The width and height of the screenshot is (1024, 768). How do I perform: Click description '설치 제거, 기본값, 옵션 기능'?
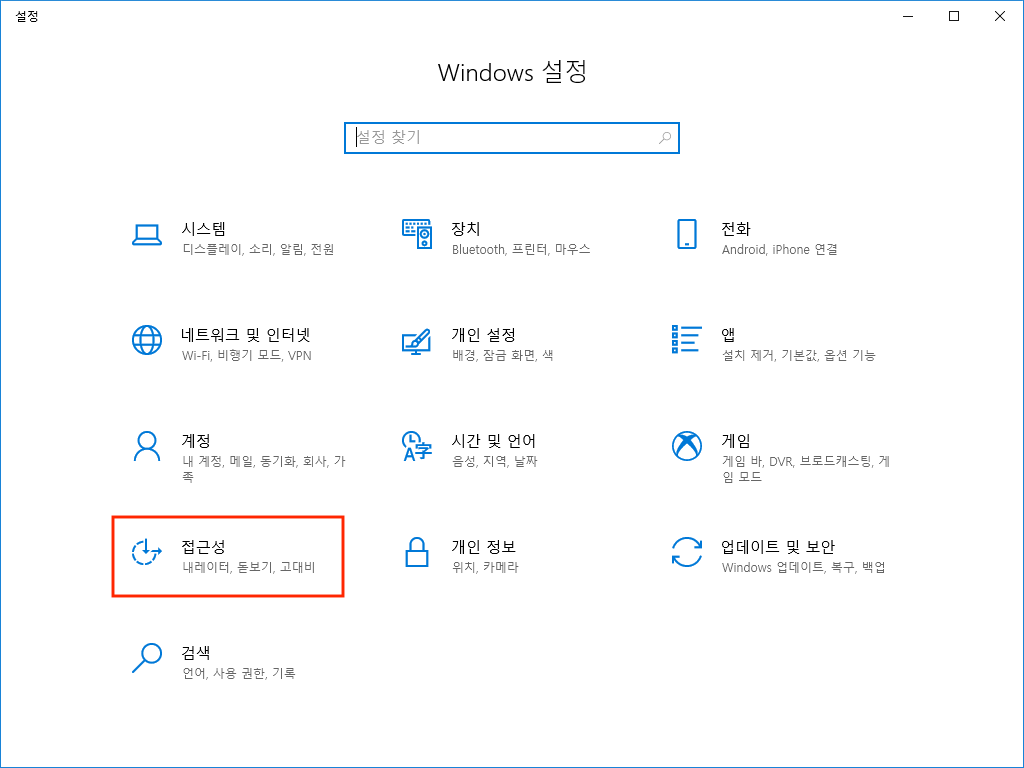pyautogui.click(x=799, y=355)
